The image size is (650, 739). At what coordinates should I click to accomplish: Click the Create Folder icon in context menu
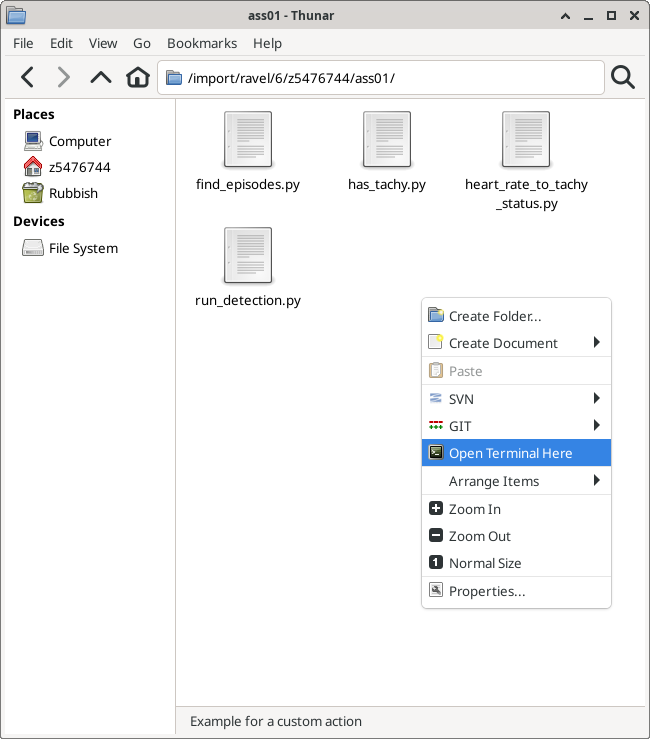436,315
